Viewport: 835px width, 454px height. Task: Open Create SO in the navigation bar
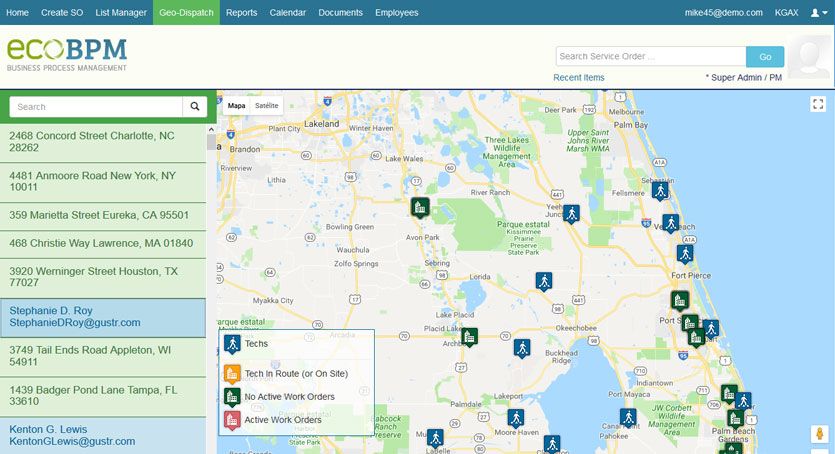[x=62, y=12]
